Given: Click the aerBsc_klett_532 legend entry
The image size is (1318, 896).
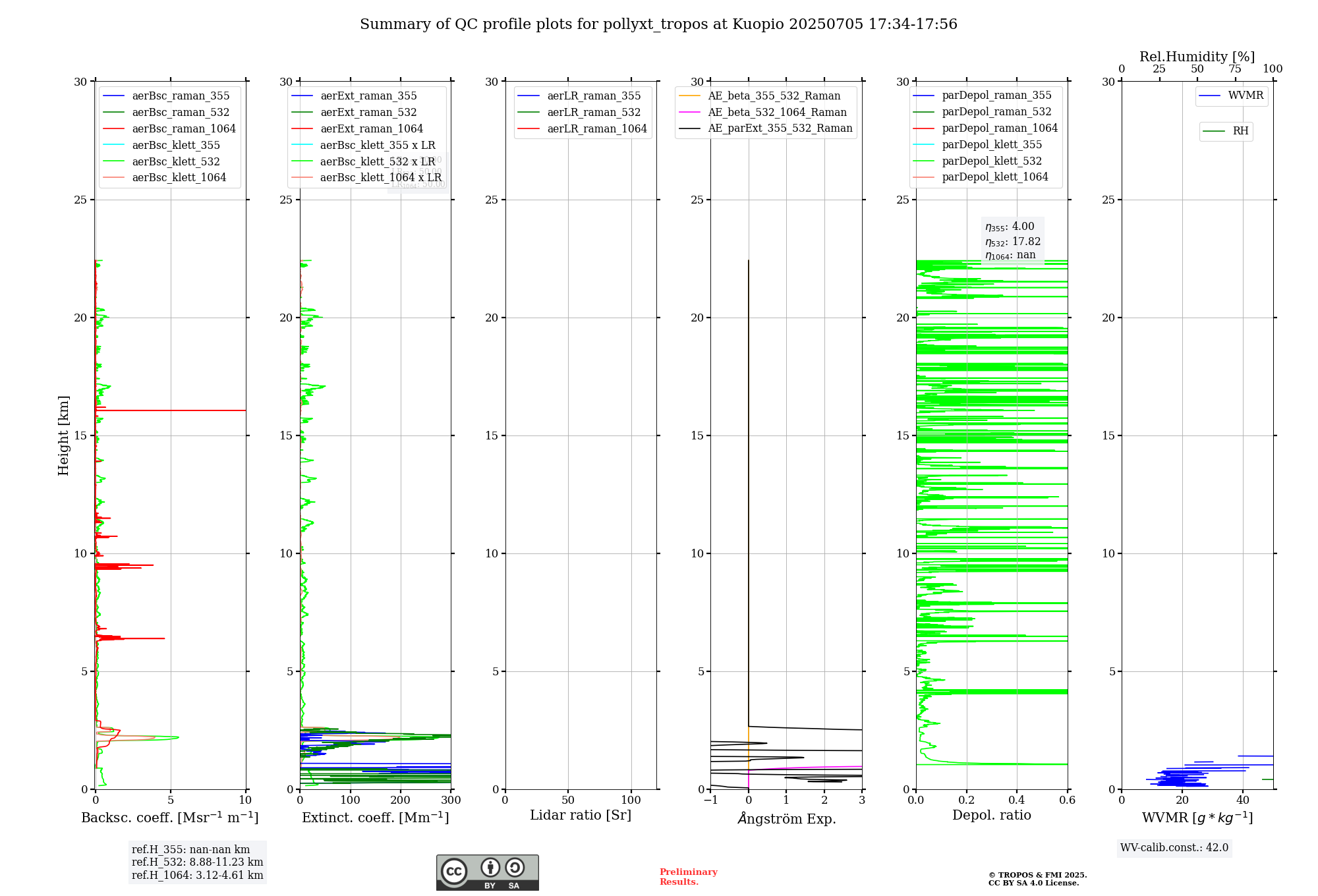Looking at the screenshot, I should [175, 161].
